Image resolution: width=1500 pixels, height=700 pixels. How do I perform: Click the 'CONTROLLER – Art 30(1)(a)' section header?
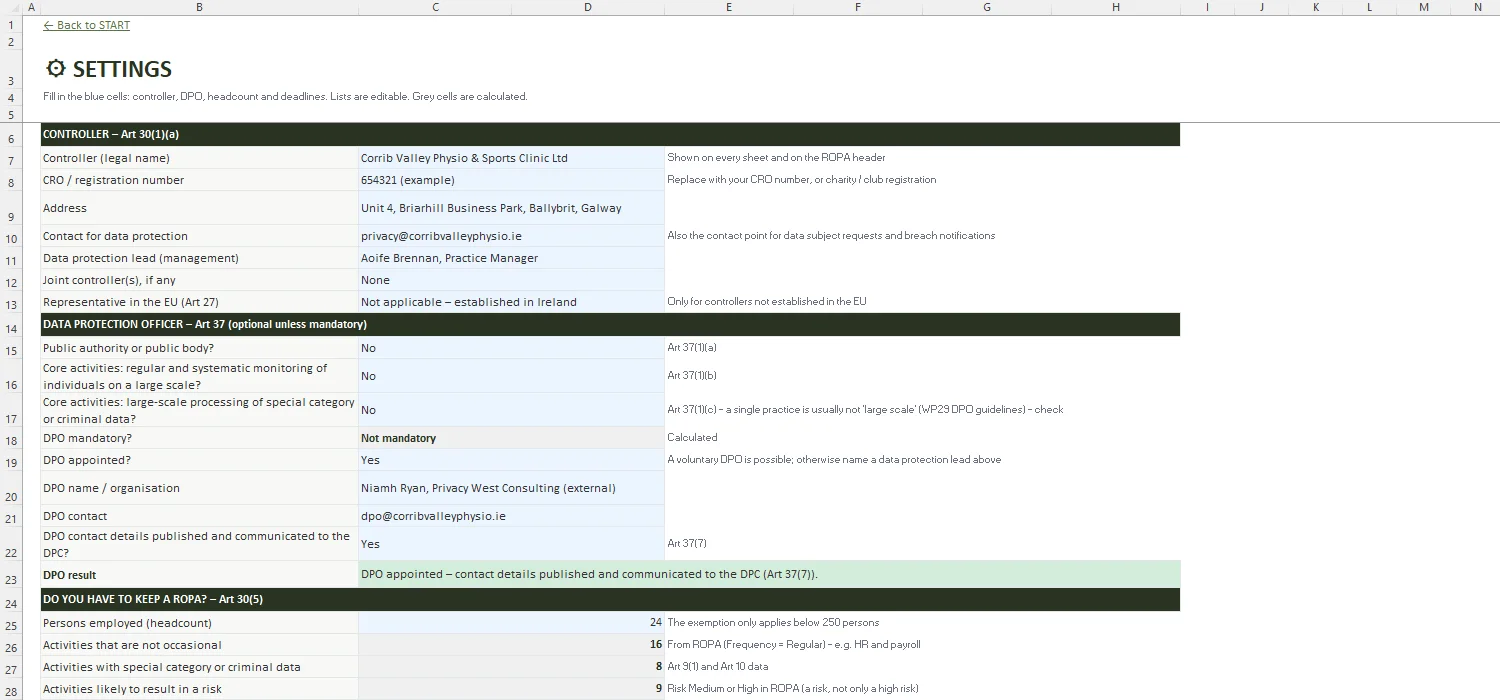pos(610,134)
